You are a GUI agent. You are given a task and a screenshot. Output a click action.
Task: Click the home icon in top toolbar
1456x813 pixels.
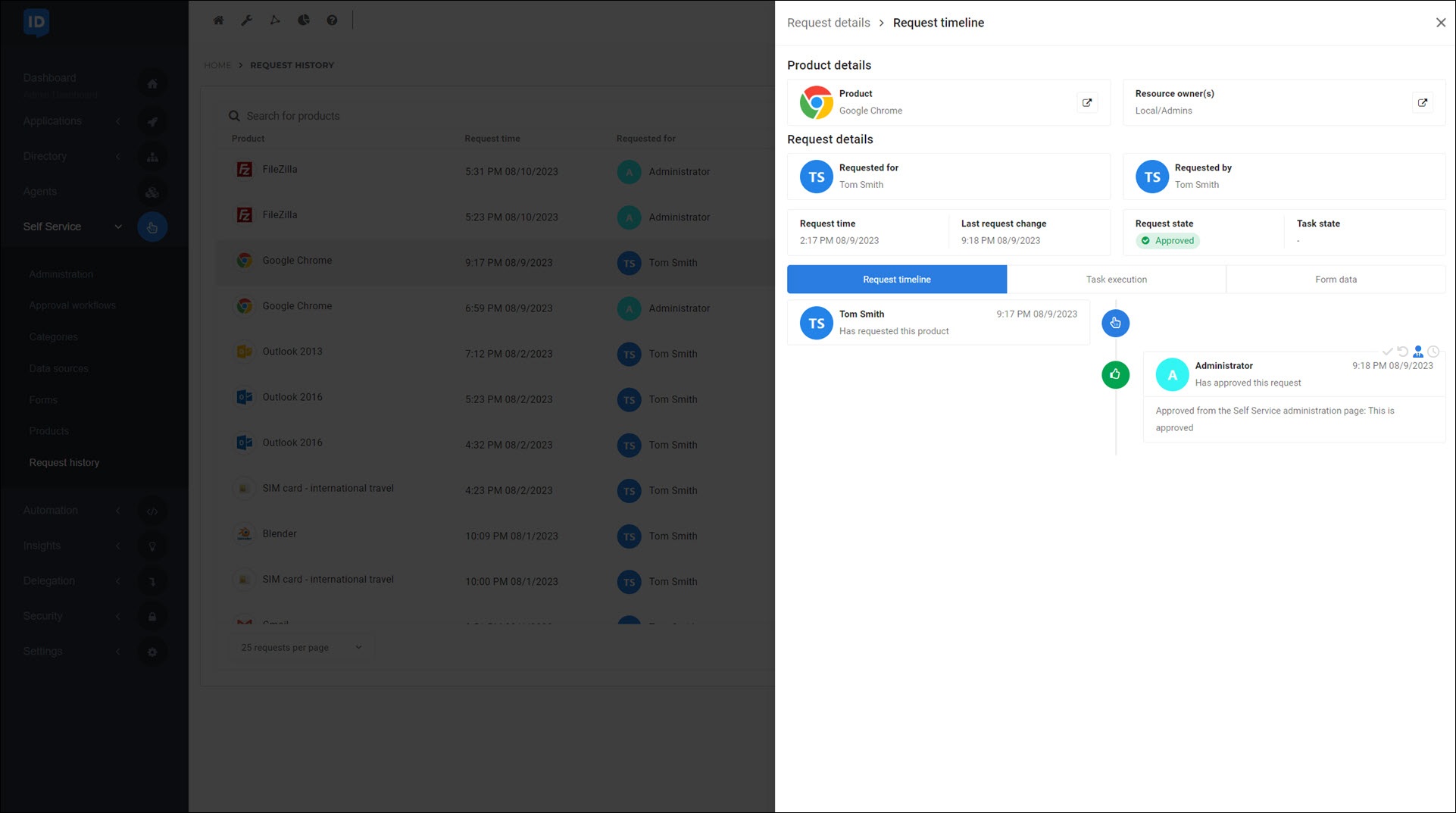(x=218, y=20)
